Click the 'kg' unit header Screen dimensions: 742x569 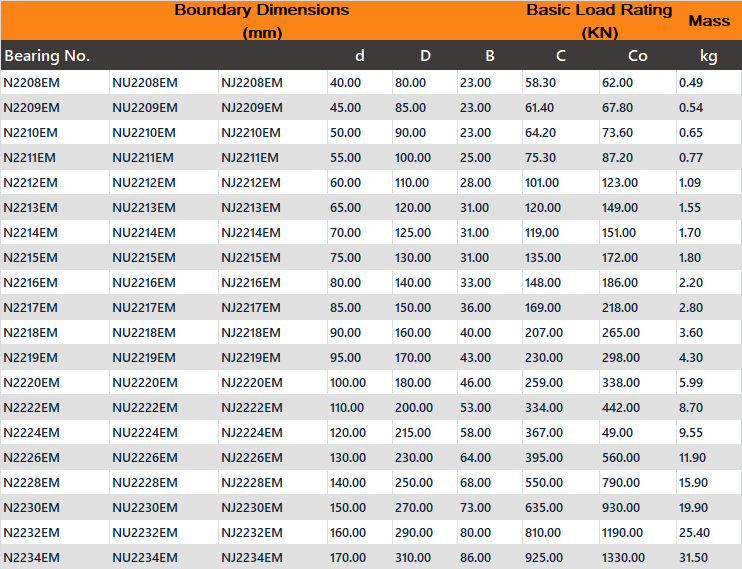[708, 56]
